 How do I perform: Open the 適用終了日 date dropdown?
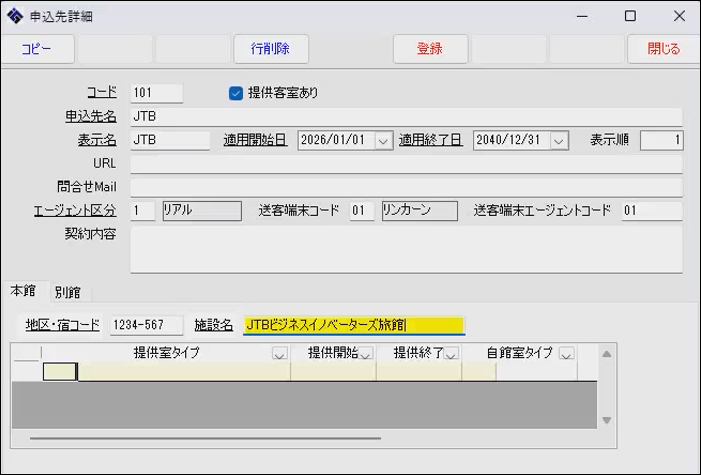[x=558, y=141]
